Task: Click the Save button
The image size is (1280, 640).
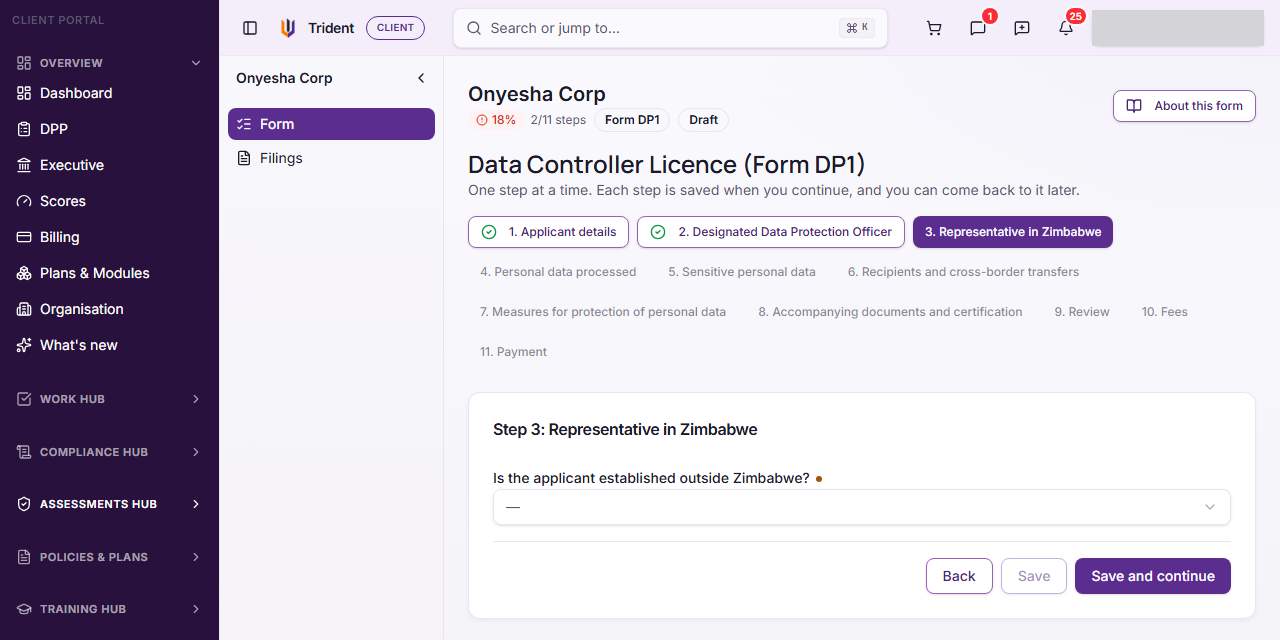Action: [x=1034, y=576]
